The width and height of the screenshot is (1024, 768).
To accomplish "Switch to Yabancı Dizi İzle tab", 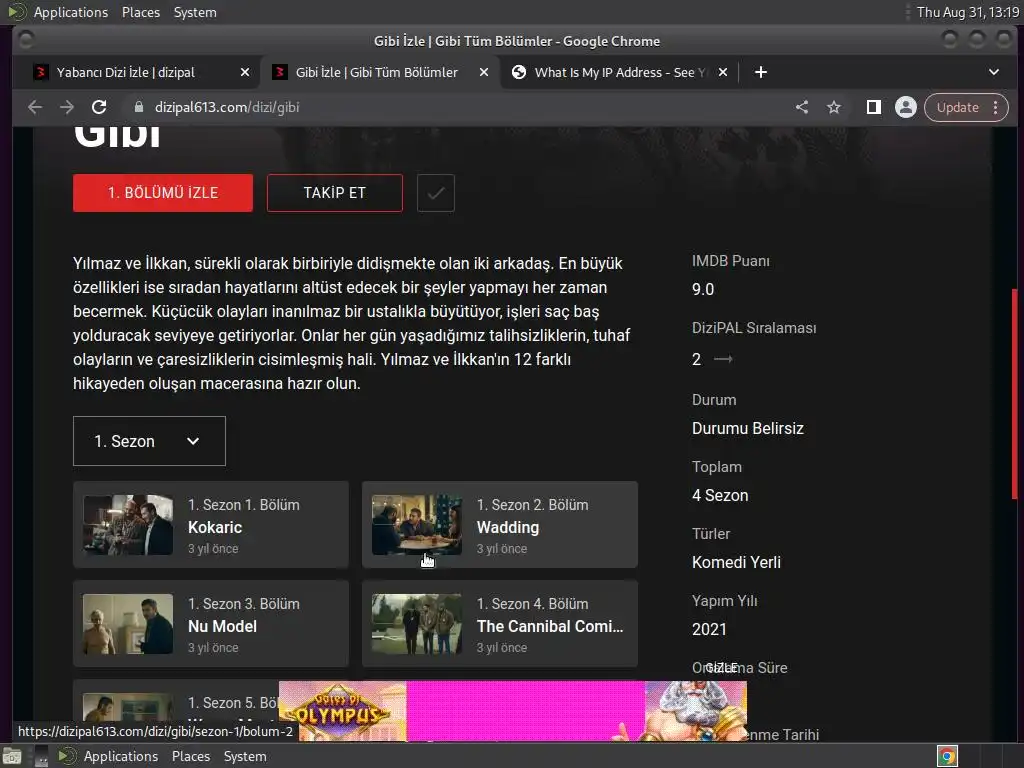I will (x=140, y=72).
